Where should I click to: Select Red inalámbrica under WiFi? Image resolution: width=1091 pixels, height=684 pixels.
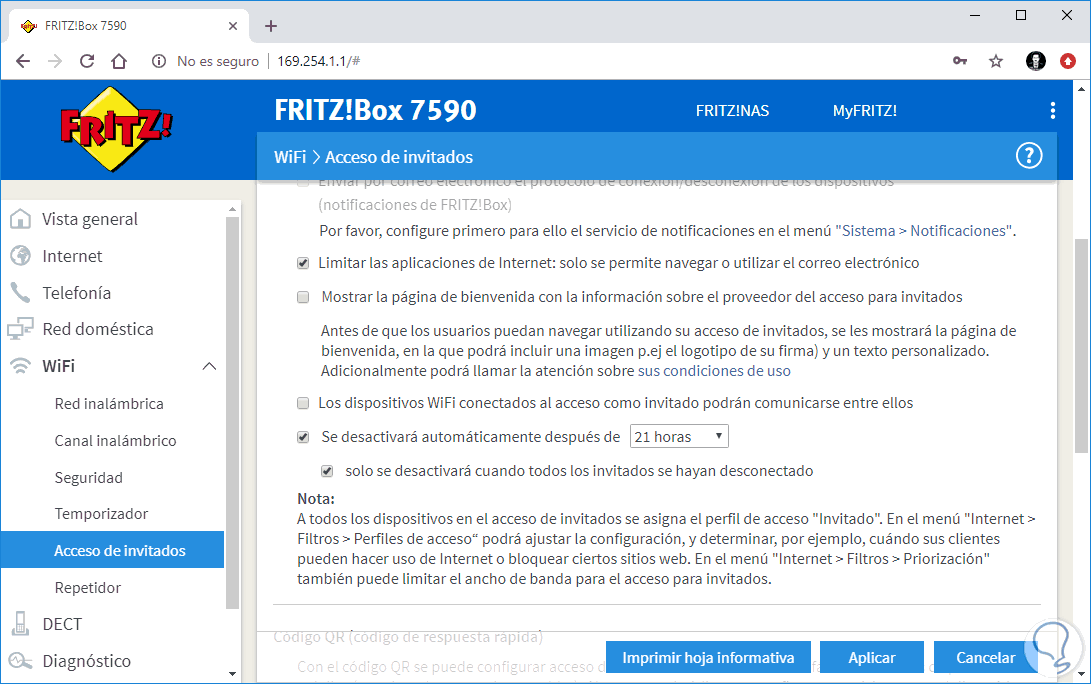point(109,404)
